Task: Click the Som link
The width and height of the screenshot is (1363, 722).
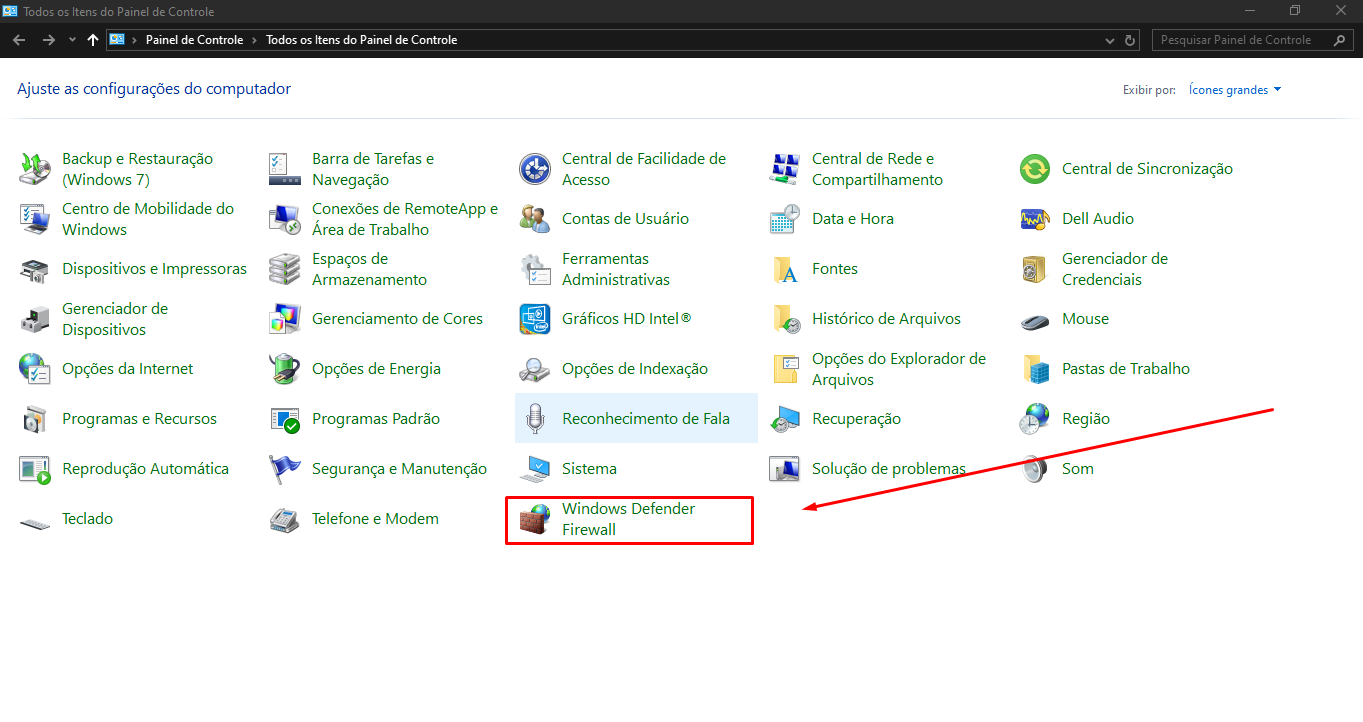Action: pos(1078,469)
